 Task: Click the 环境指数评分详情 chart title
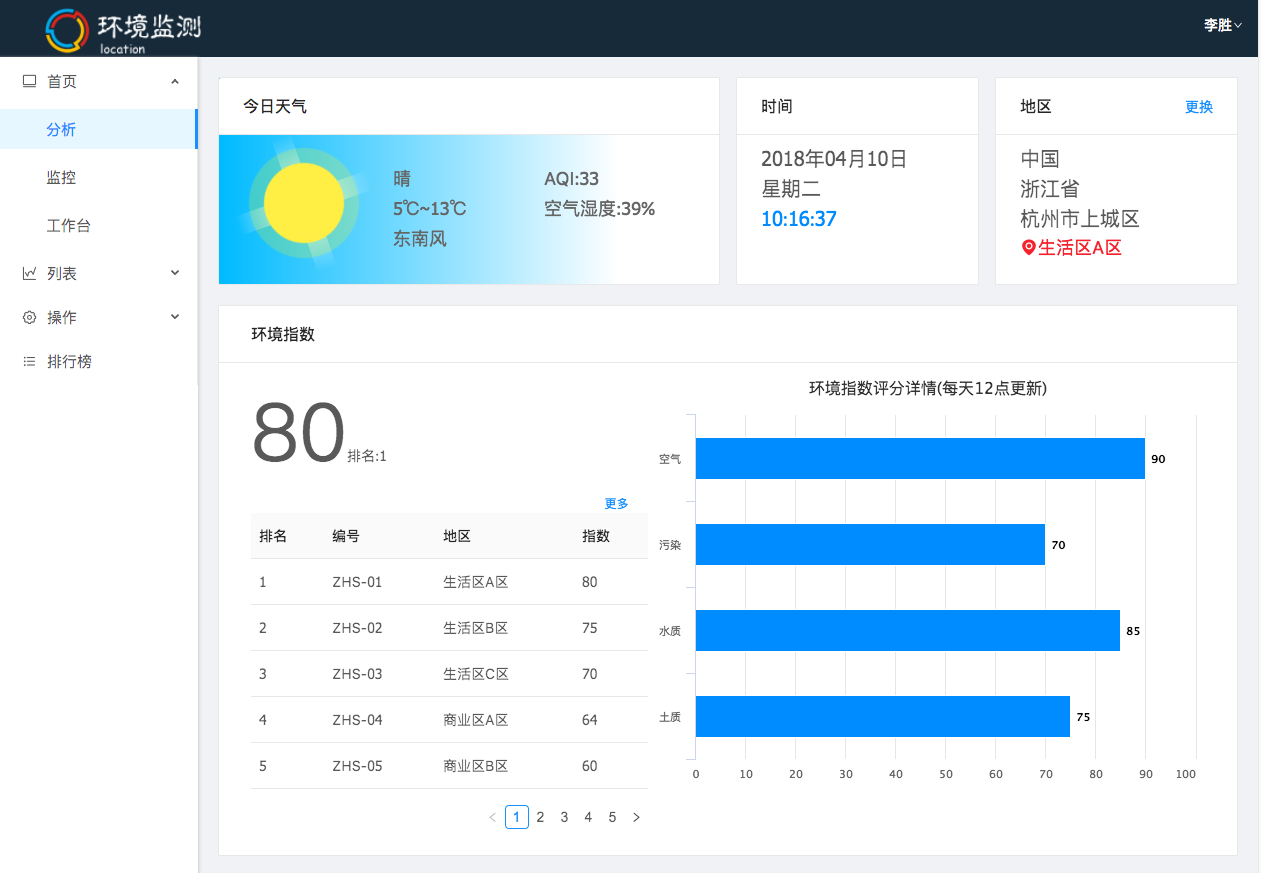coord(928,388)
